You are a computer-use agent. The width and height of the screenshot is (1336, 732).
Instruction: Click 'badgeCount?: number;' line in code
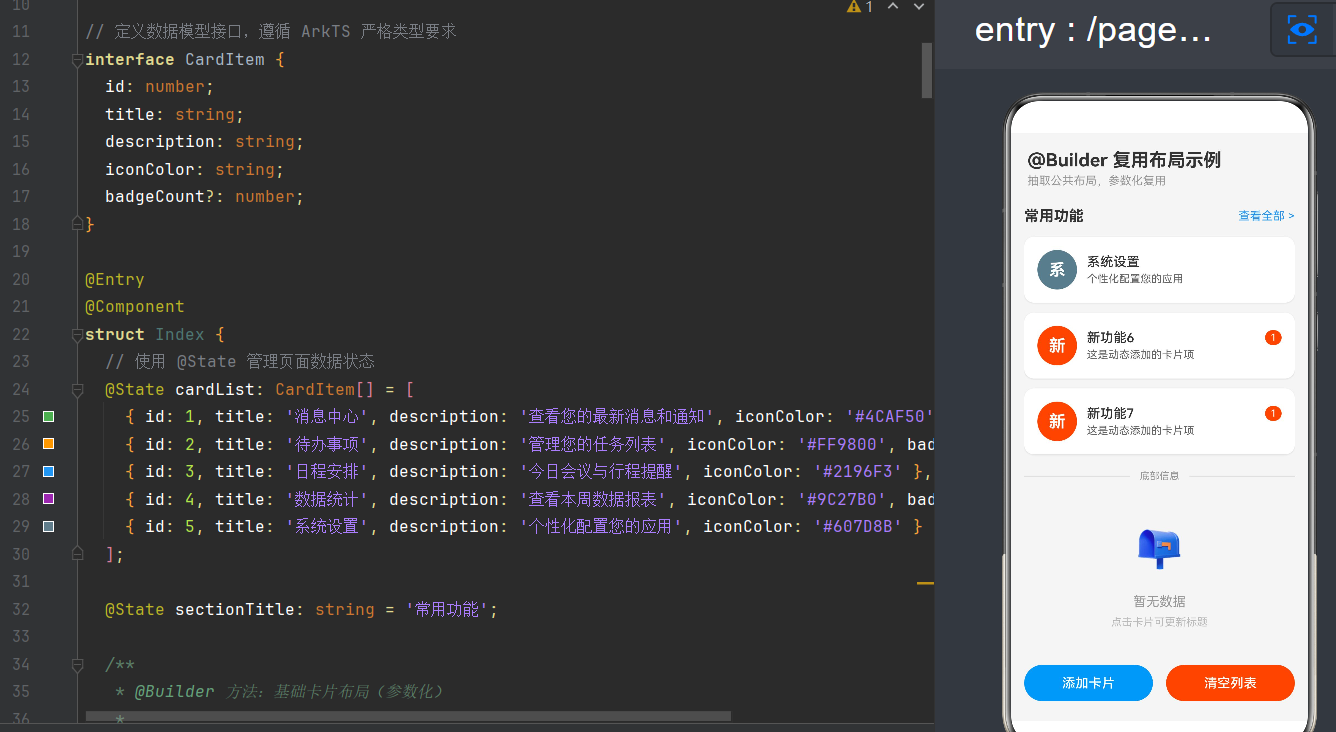point(204,197)
